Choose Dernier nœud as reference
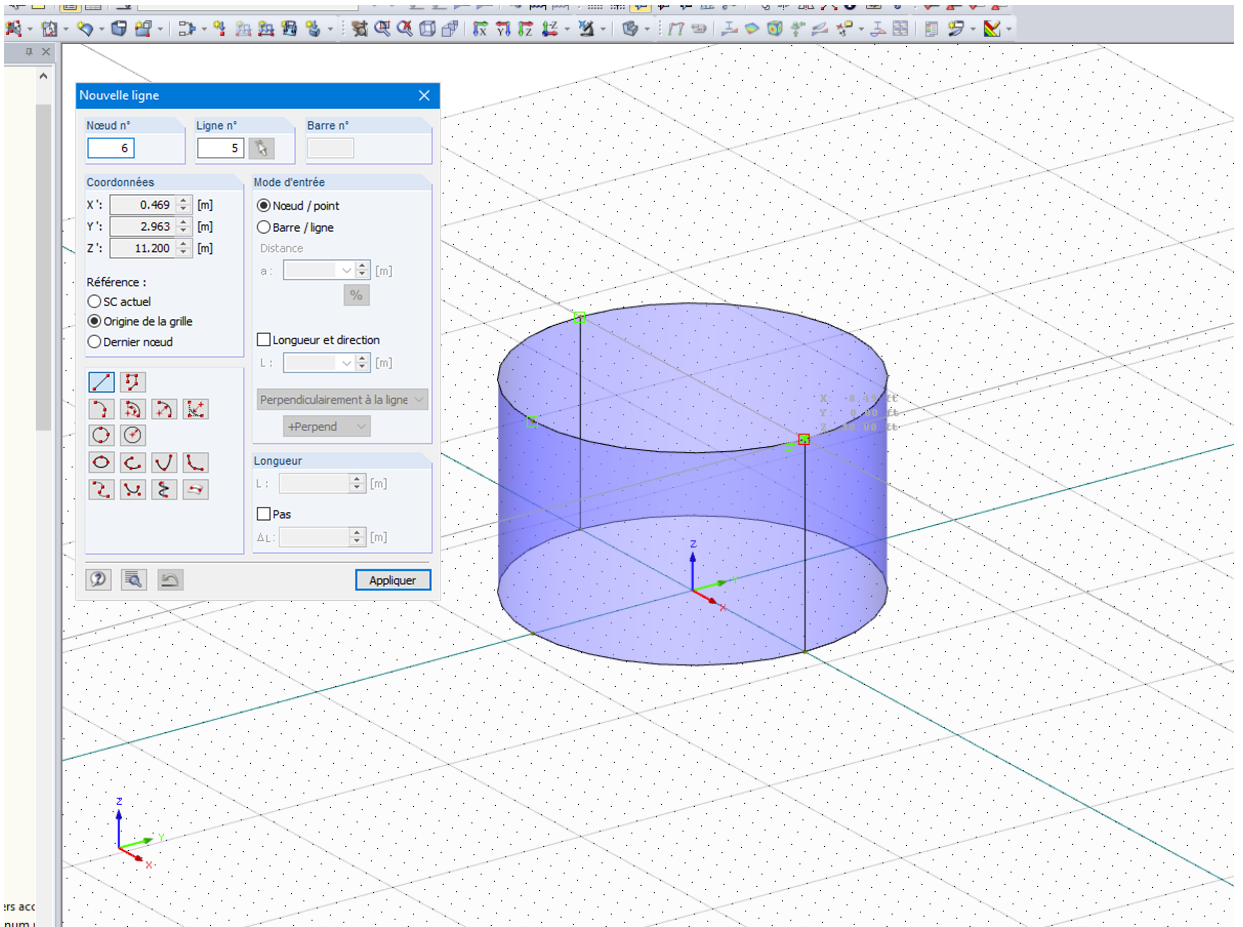The image size is (1243, 927). 131,341
